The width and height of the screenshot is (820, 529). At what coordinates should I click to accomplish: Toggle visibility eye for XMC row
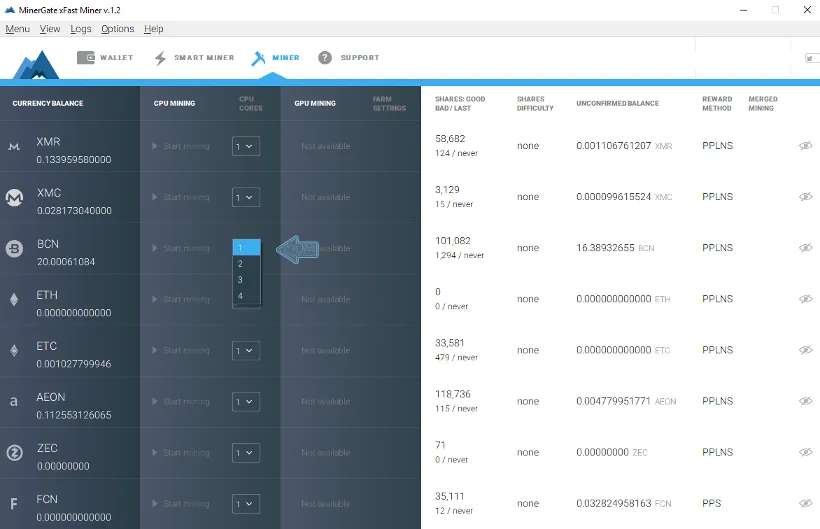coord(805,197)
